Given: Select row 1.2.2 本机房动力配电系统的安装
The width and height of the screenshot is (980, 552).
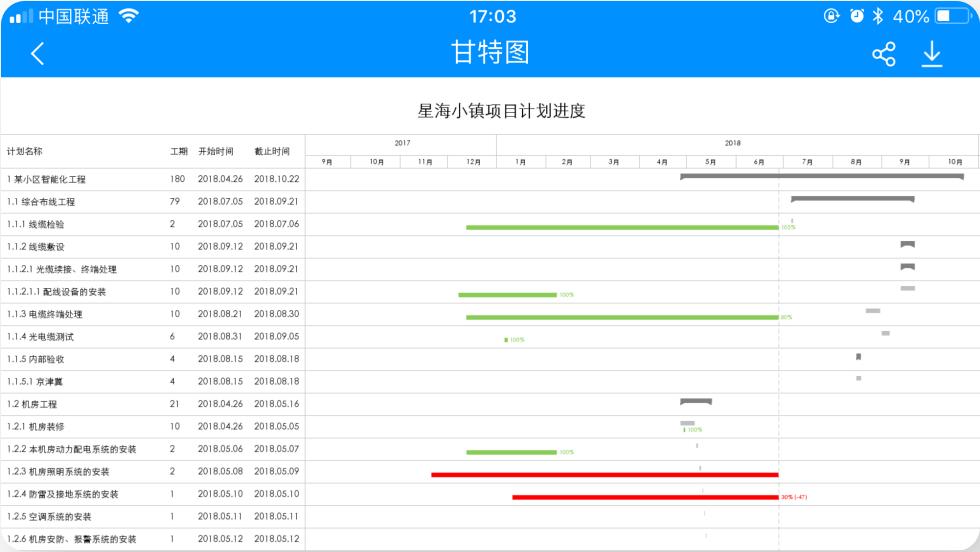Looking at the screenshot, I should (x=490, y=449).
